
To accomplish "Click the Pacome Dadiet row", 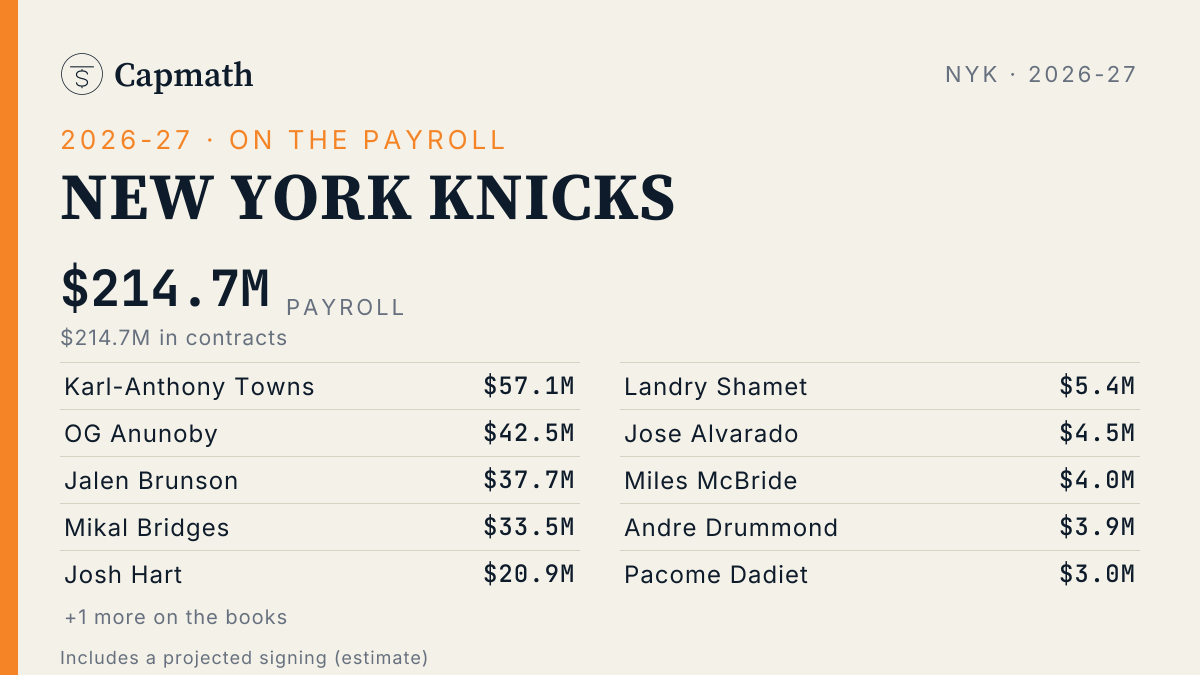I will [x=880, y=574].
